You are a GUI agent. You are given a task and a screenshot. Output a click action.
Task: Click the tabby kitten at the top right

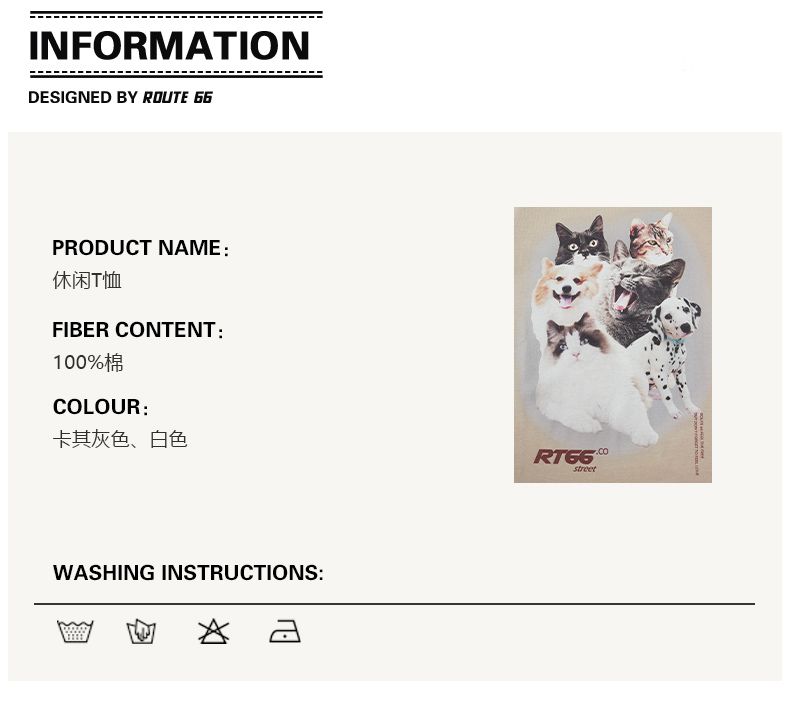(x=650, y=238)
